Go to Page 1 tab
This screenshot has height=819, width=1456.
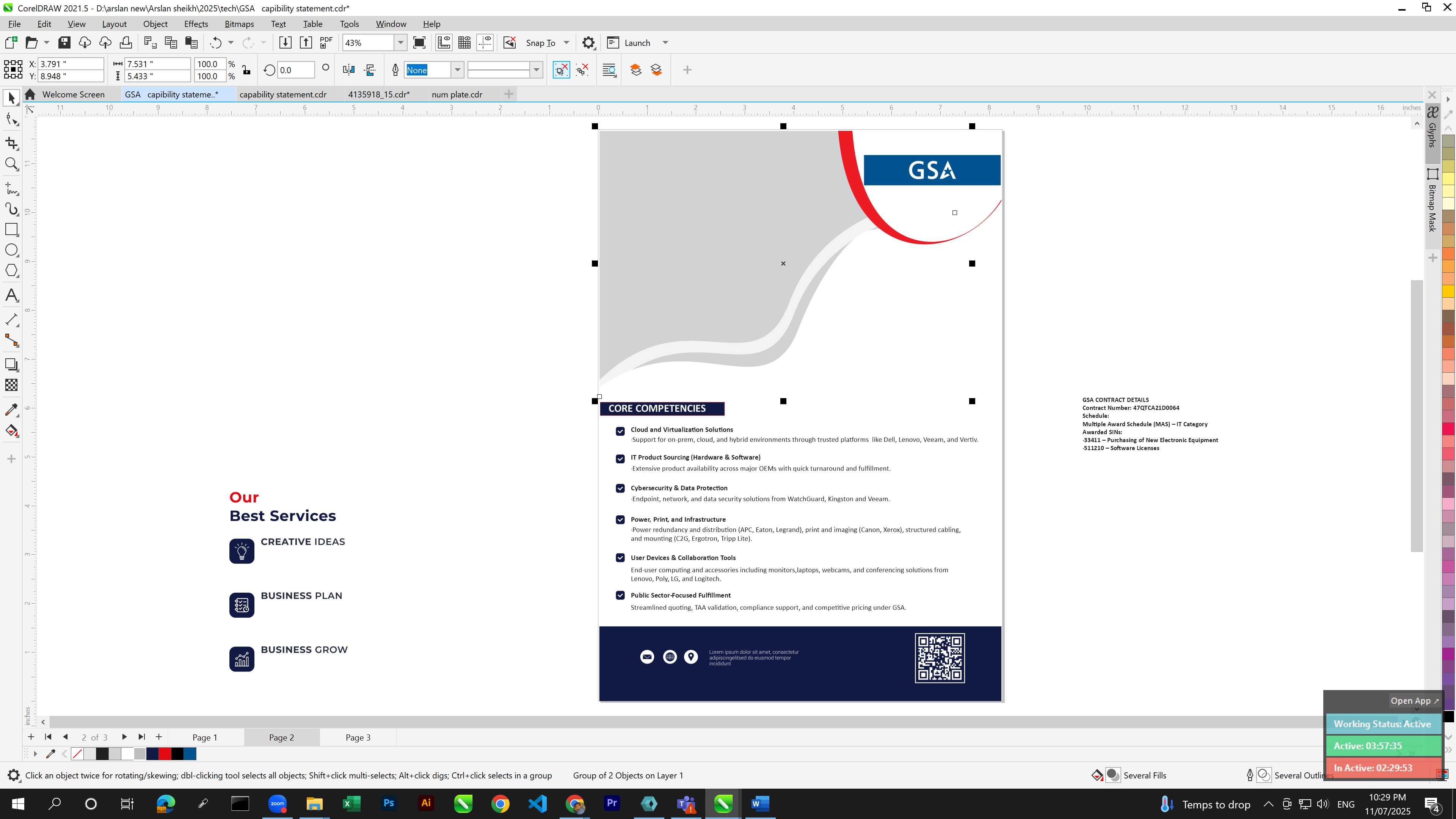(205, 737)
